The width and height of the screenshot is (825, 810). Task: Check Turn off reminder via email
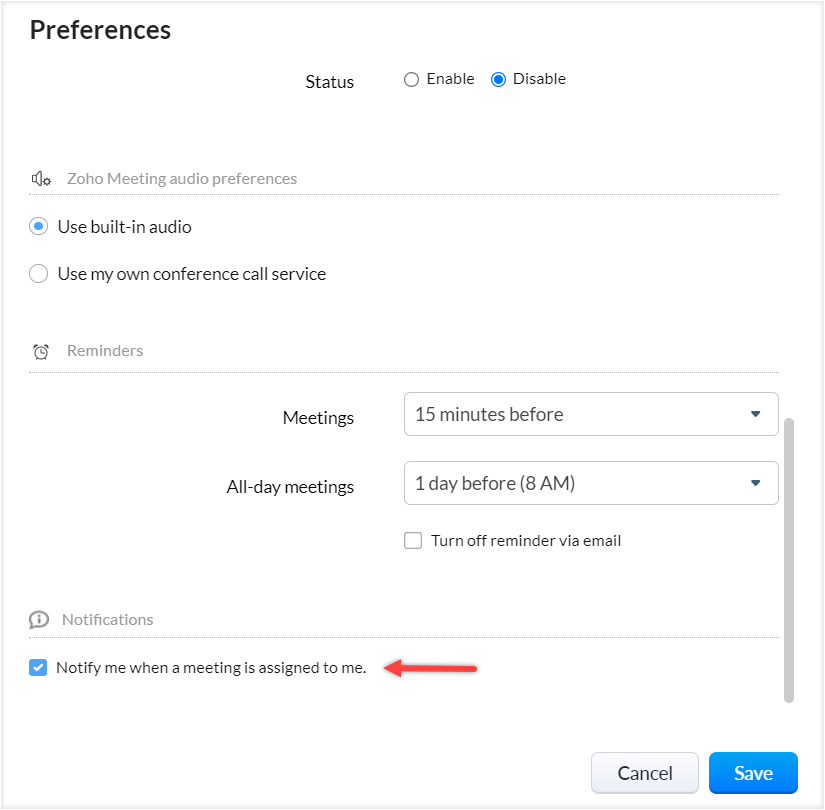coord(413,541)
